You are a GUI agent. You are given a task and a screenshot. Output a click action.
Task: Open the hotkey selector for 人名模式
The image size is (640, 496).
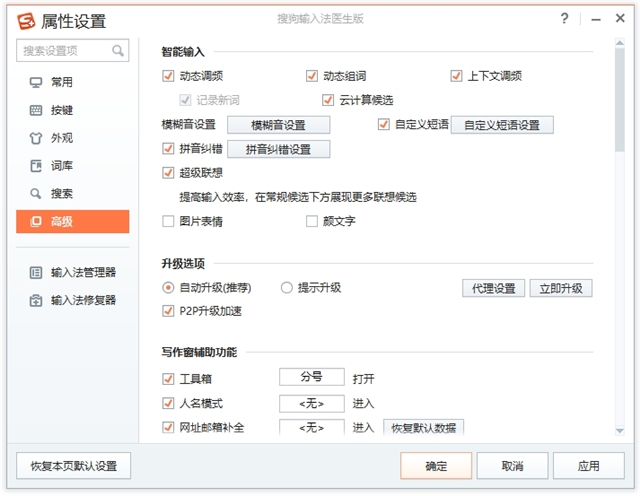click(311, 403)
